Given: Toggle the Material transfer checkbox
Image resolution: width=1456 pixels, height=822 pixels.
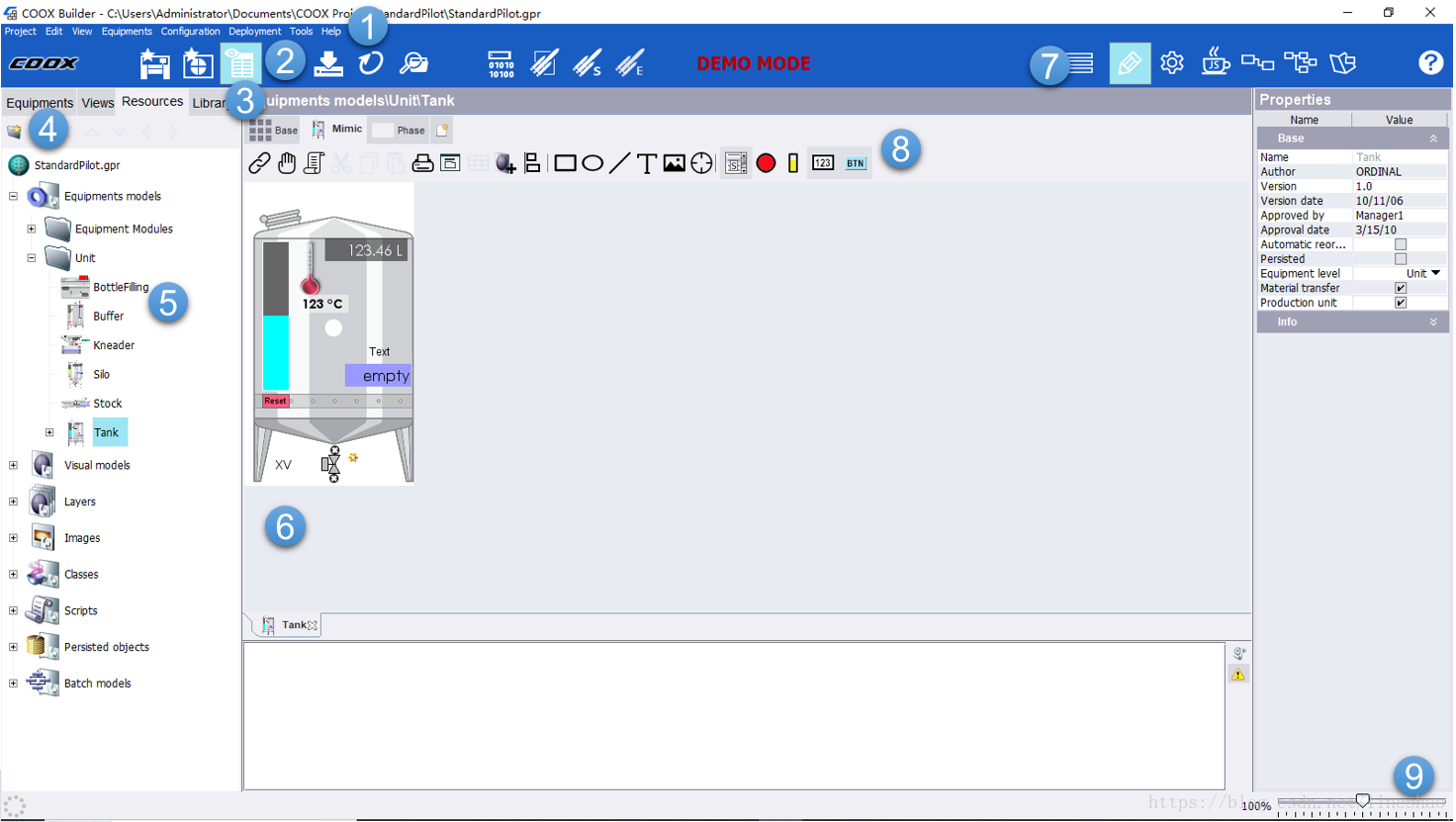Looking at the screenshot, I should pyautogui.click(x=1401, y=287).
